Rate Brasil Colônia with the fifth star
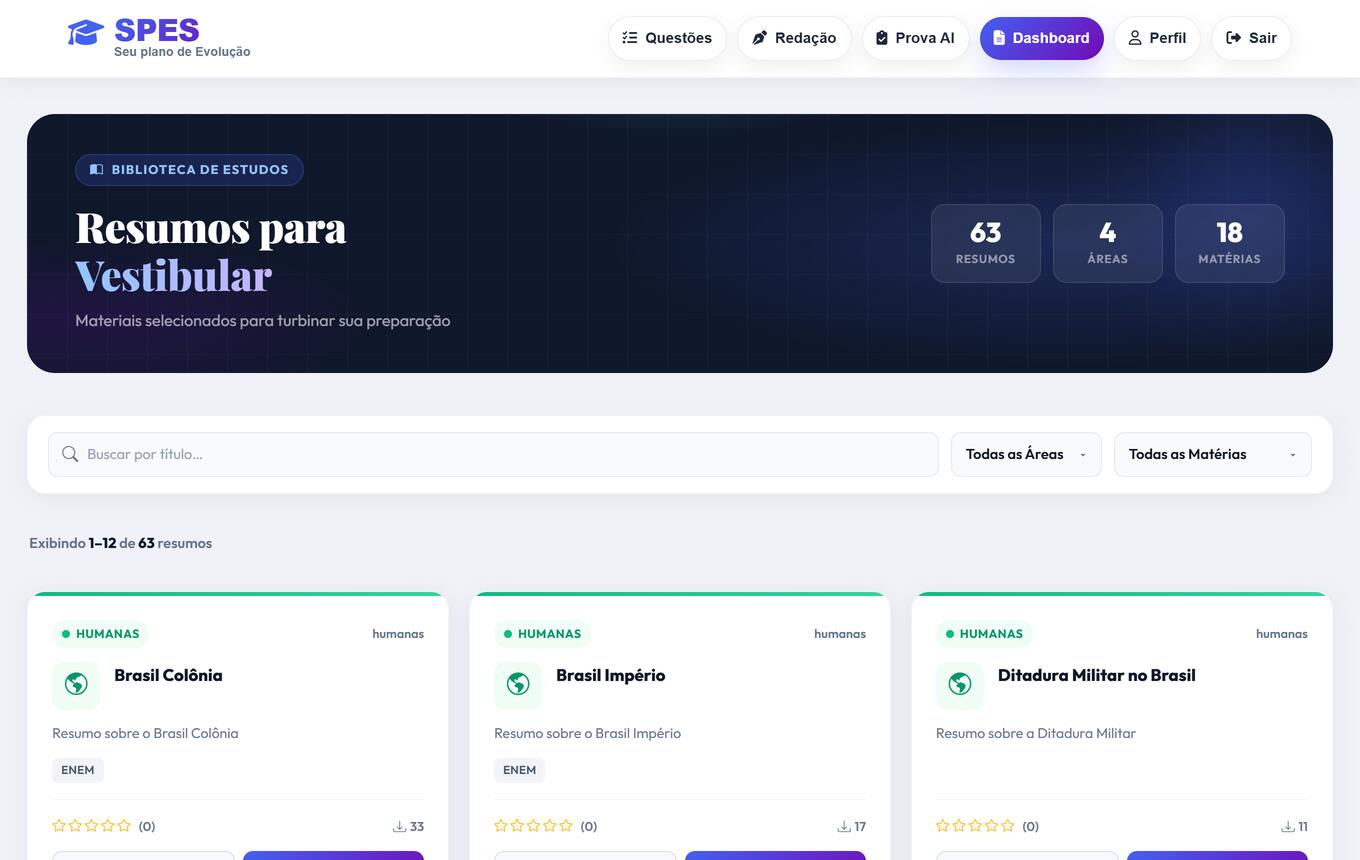1360x860 pixels. click(x=124, y=826)
